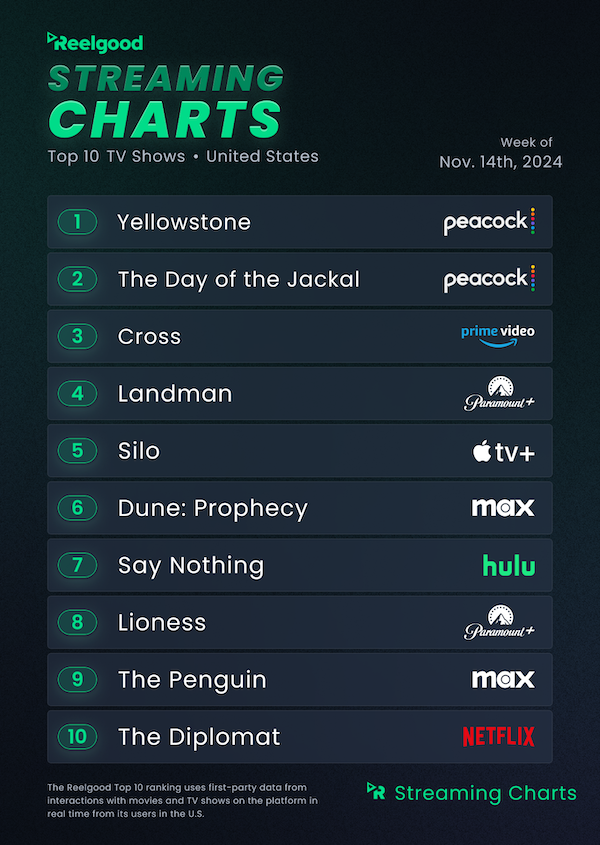The image size is (600, 845).
Task: Select the Yellowstone show title
Action: (184, 222)
